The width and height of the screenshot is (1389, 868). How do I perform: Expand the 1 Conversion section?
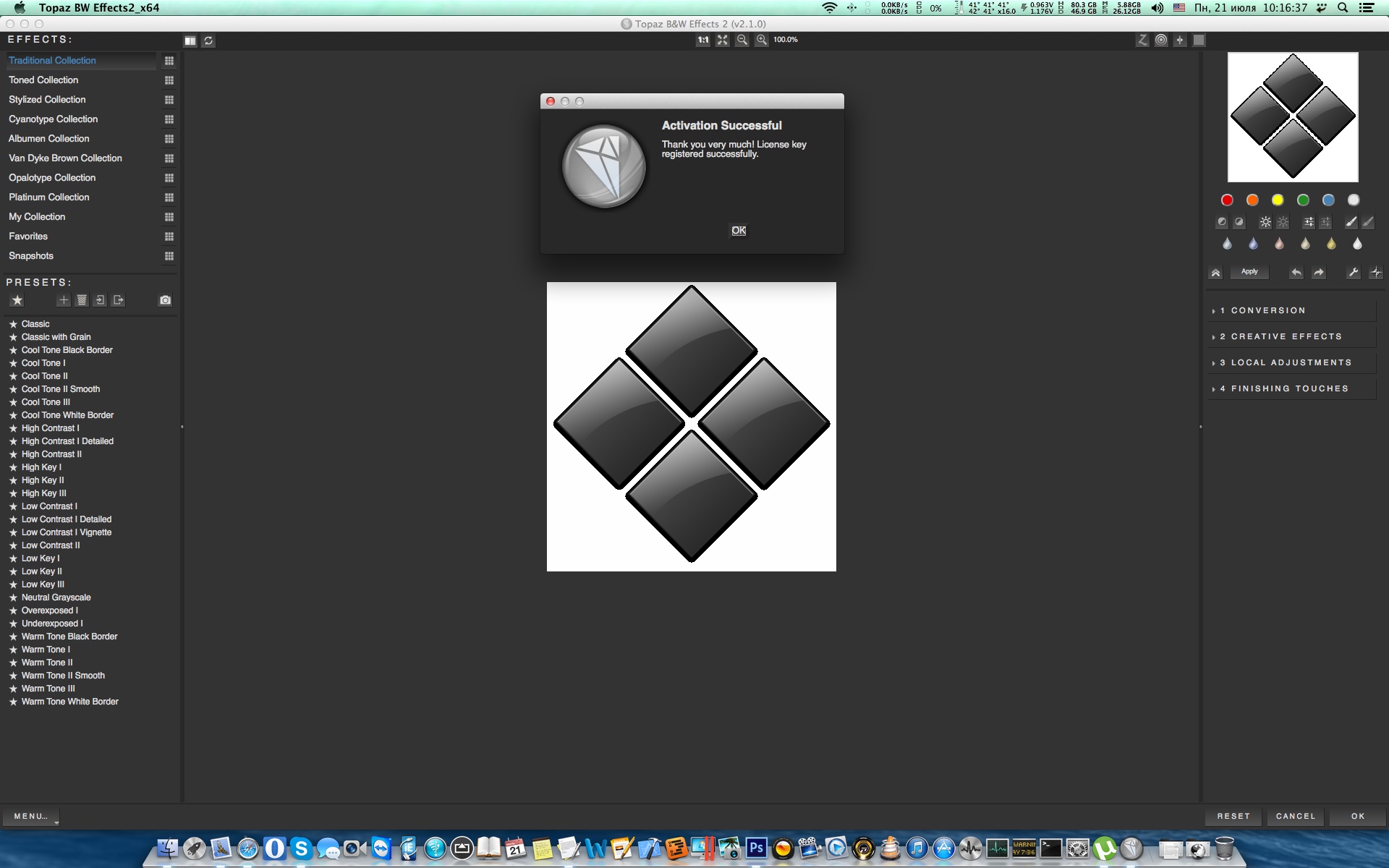[x=1291, y=310]
